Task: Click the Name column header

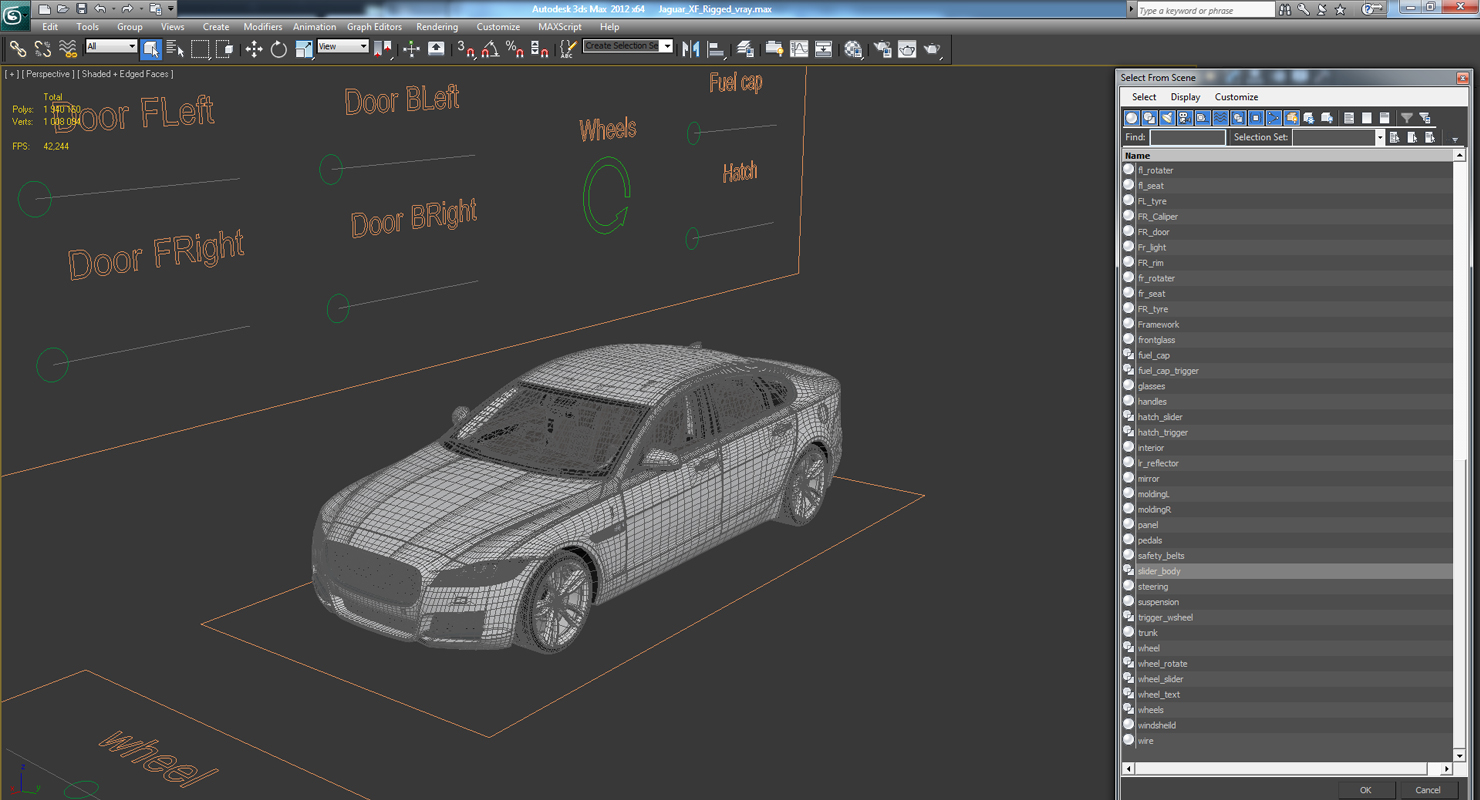Action: tap(1287, 156)
